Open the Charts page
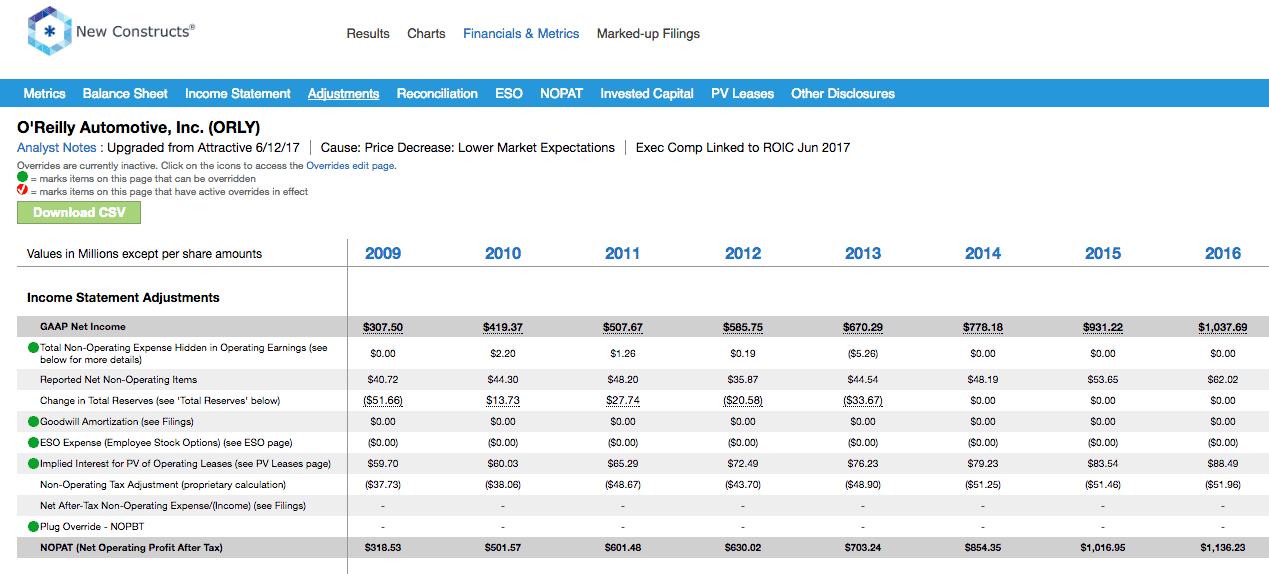The height and width of the screenshot is (574, 1269). (x=426, y=33)
